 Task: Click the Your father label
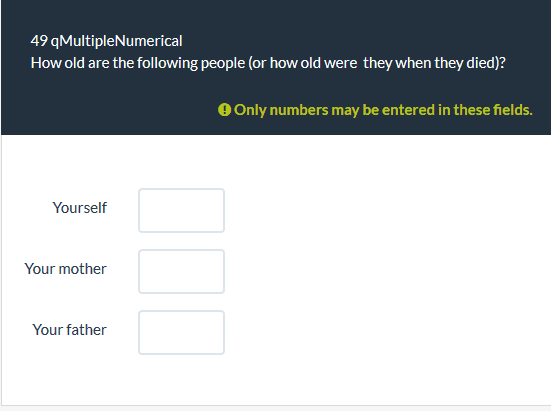pyautogui.click(x=70, y=330)
